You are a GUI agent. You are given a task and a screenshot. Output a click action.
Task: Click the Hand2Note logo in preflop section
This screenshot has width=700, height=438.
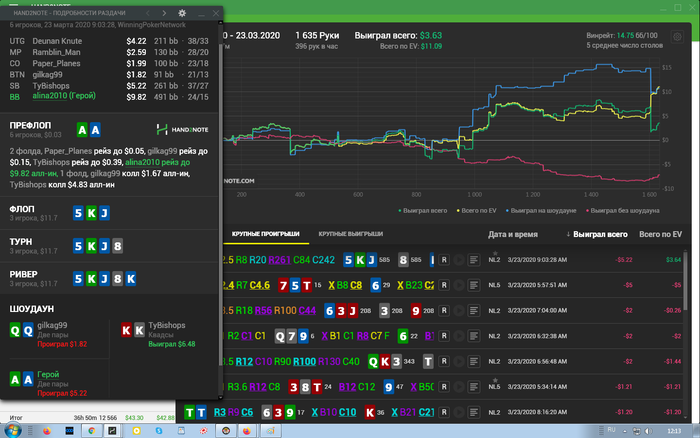182,129
